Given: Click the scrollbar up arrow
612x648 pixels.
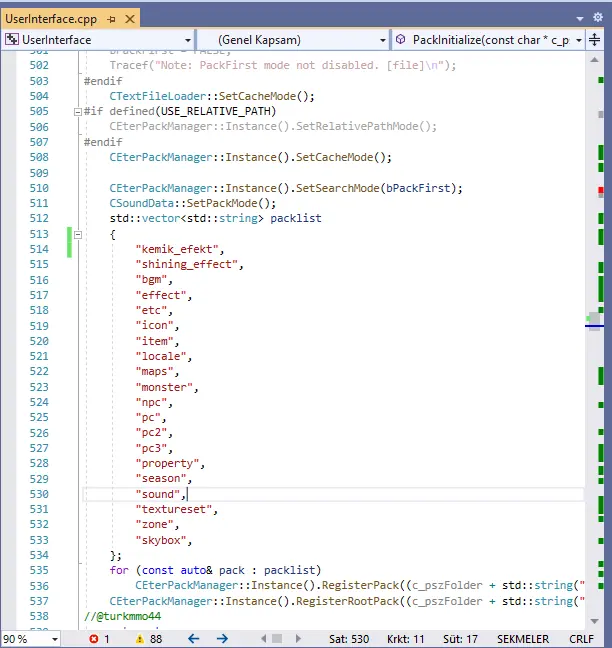Looking at the screenshot, I should click(x=594, y=60).
